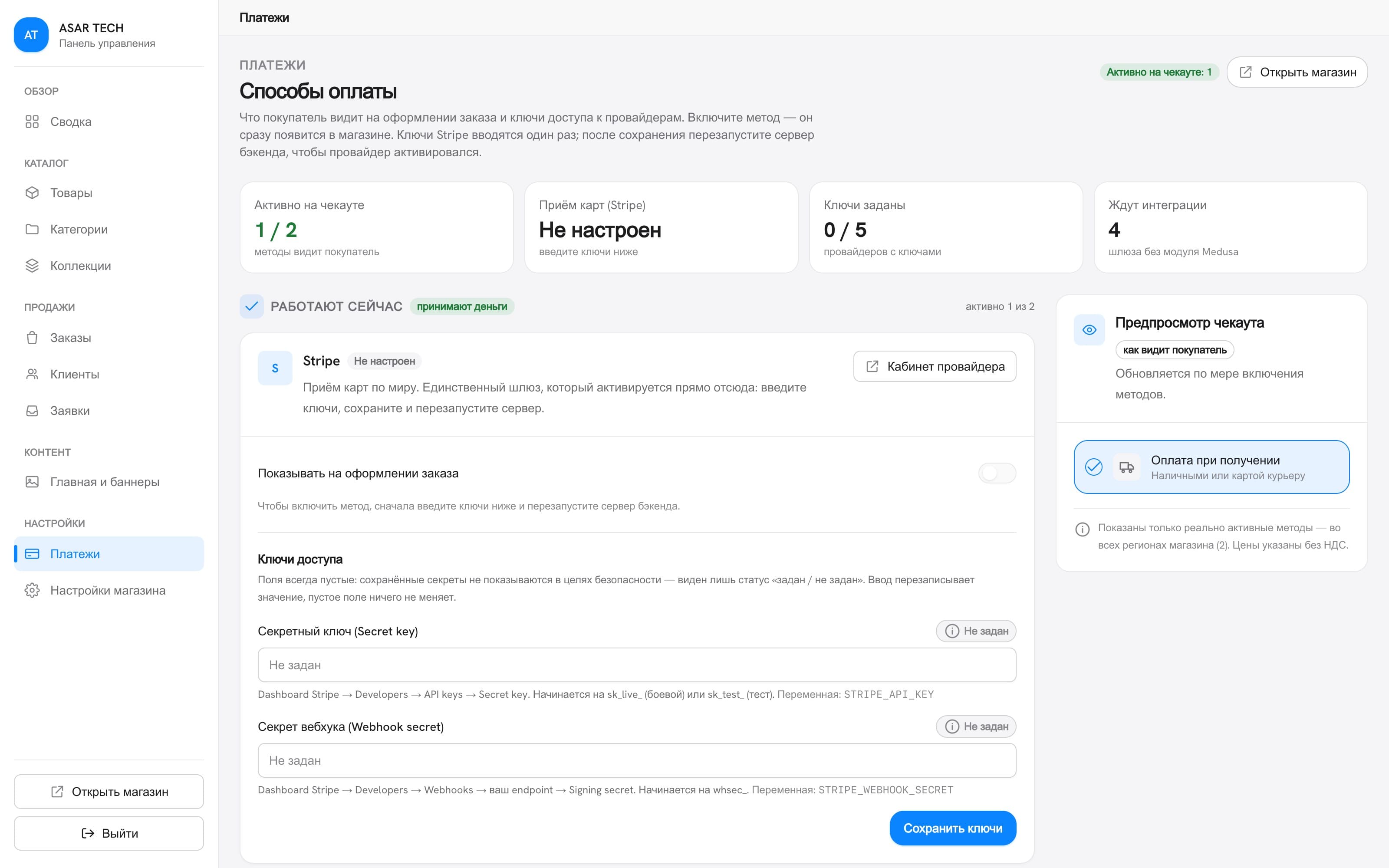Open Сводка in the sidebar

(x=109, y=122)
